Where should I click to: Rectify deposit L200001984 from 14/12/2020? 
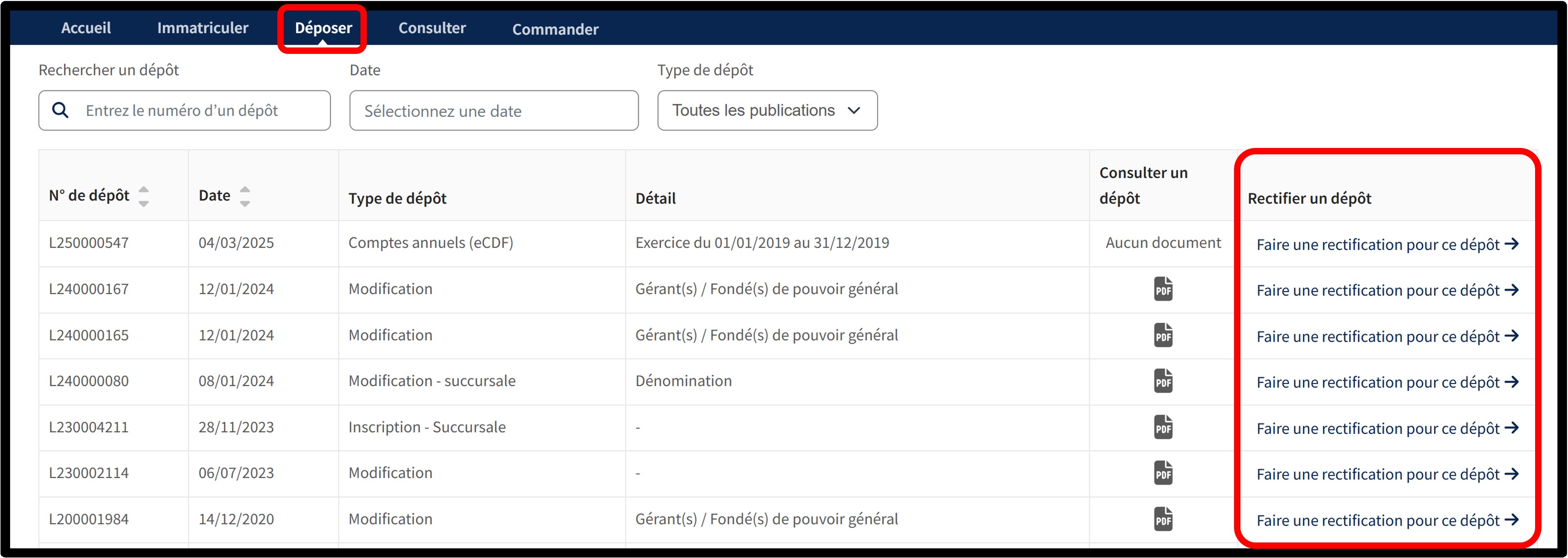pos(1387,520)
